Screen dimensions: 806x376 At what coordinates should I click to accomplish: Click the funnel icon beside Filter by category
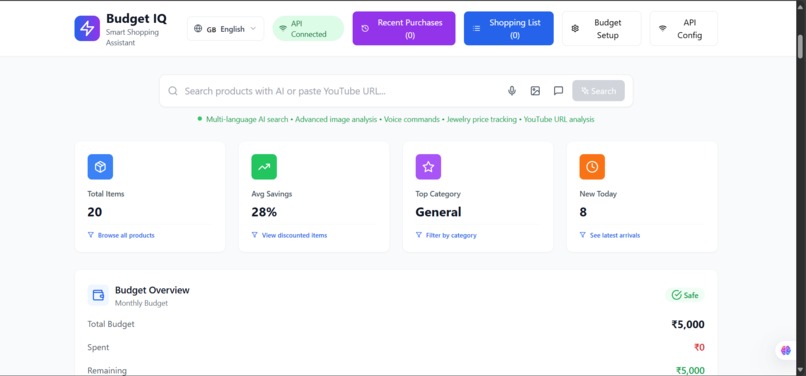click(419, 235)
